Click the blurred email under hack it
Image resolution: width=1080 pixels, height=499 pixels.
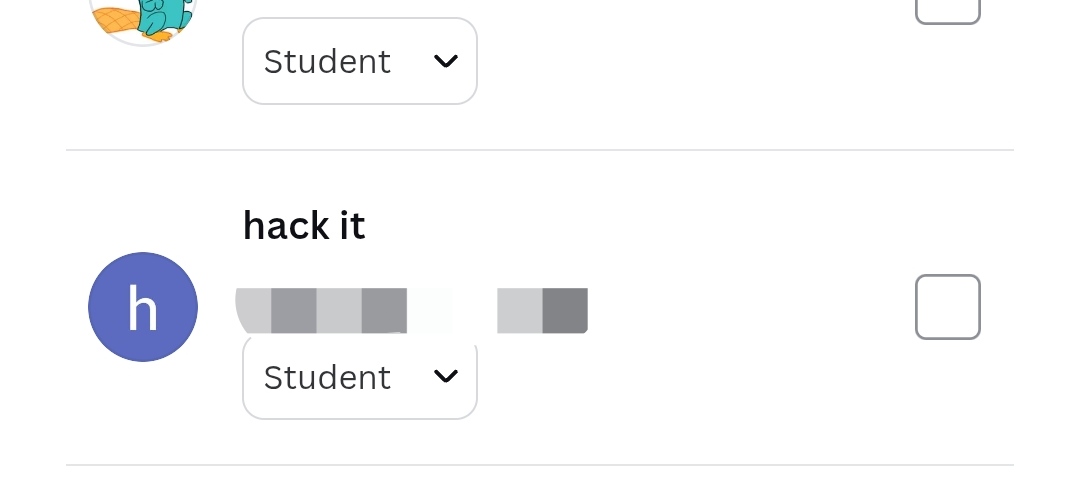pos(411,311)
